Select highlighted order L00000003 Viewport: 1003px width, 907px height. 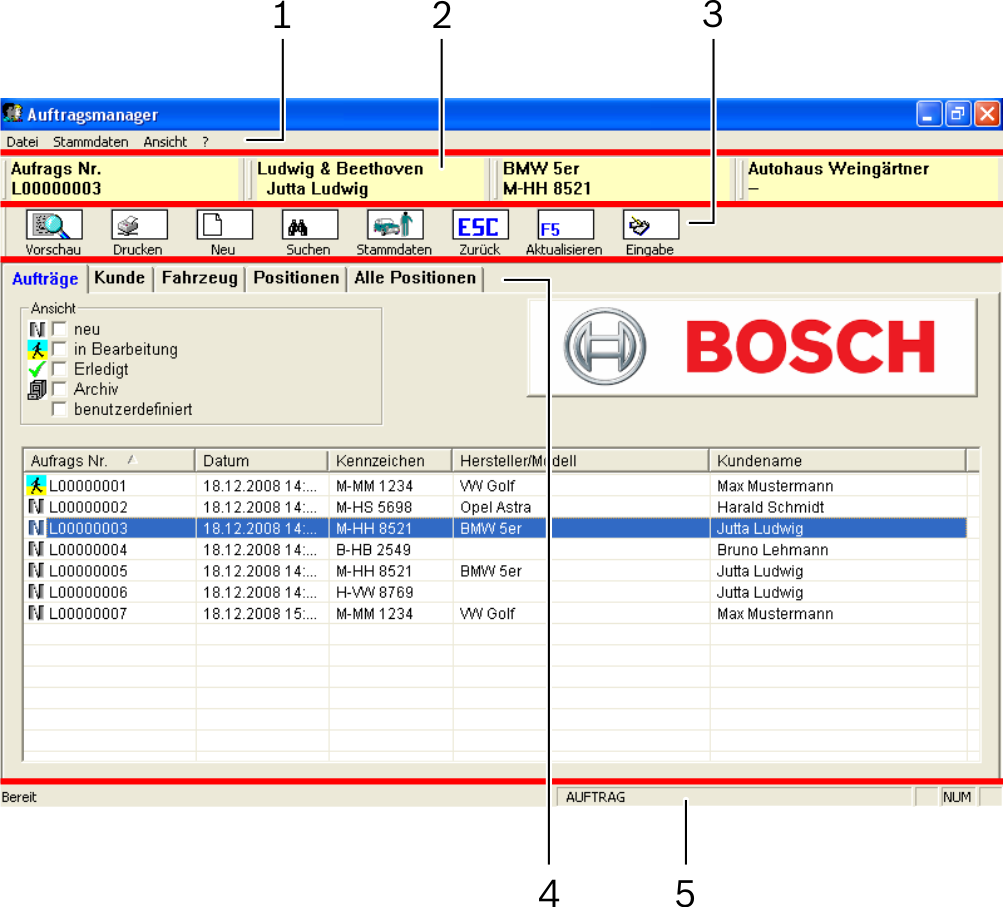(x=496, y=528)
